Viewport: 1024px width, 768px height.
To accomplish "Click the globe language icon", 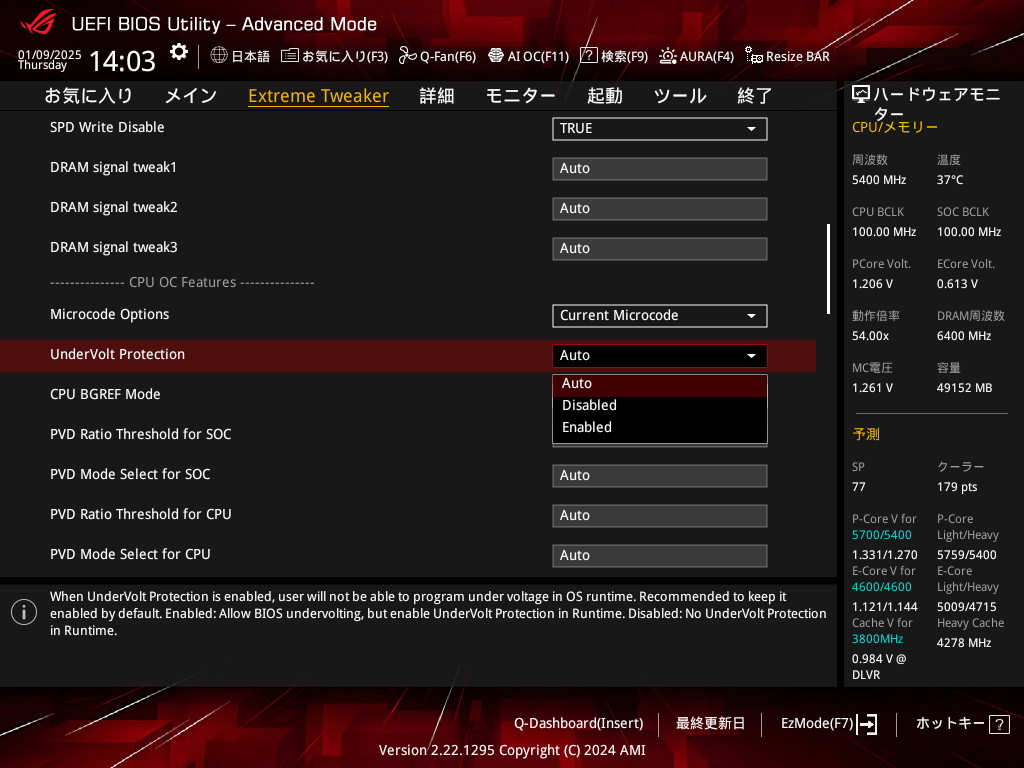I will point(219,56).
